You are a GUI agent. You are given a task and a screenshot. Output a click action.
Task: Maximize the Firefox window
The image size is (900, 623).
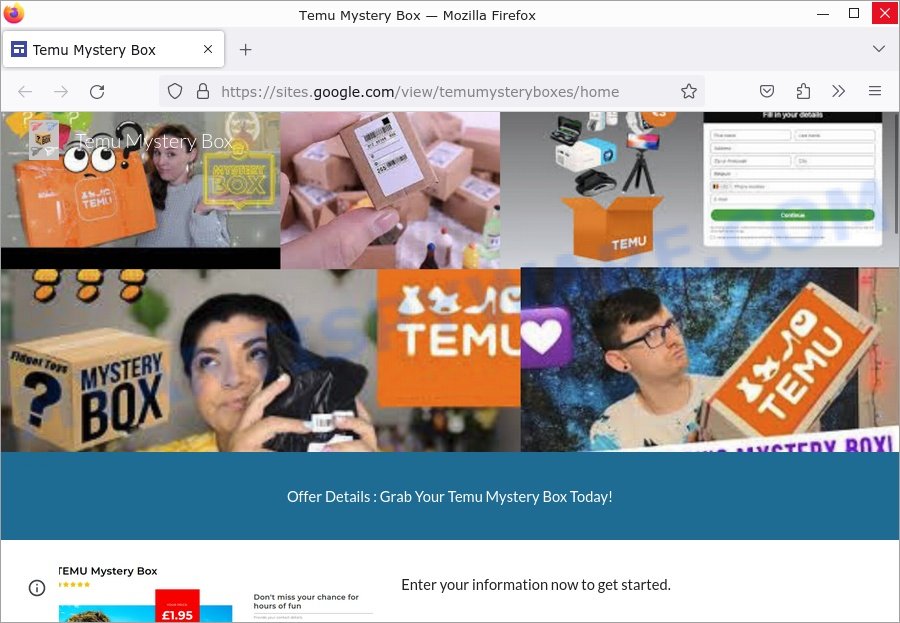coord(854,13)
